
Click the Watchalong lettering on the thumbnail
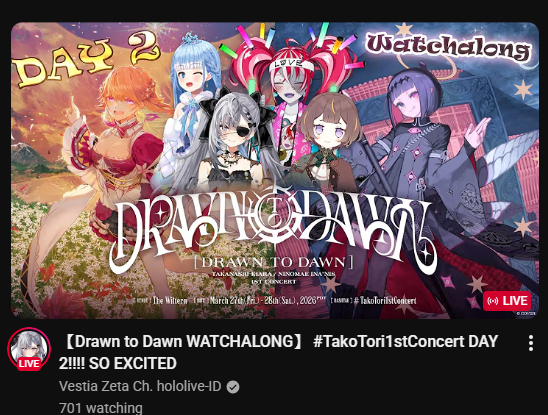point(448,47)
